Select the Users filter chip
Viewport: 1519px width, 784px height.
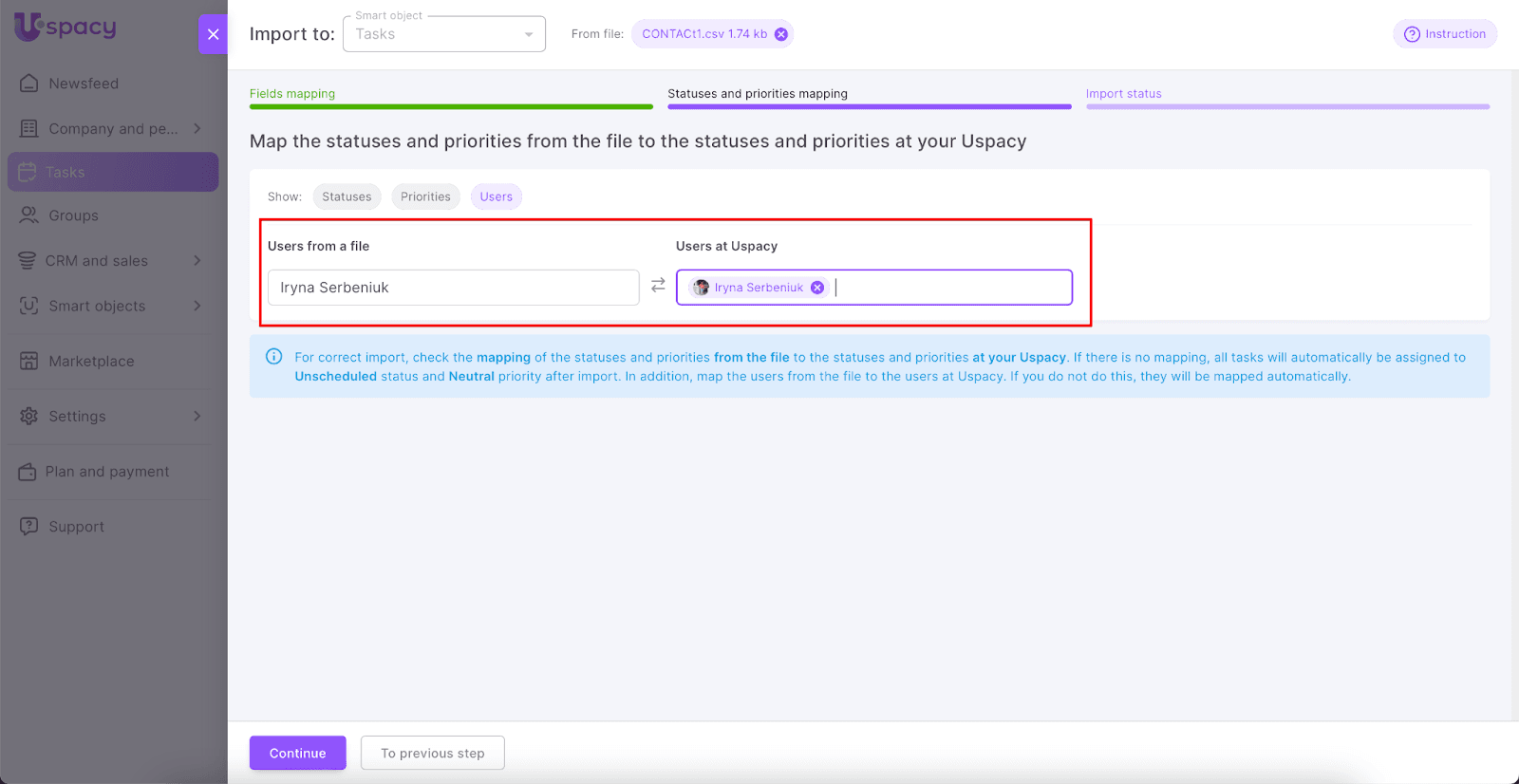click(x=496, y=196)
